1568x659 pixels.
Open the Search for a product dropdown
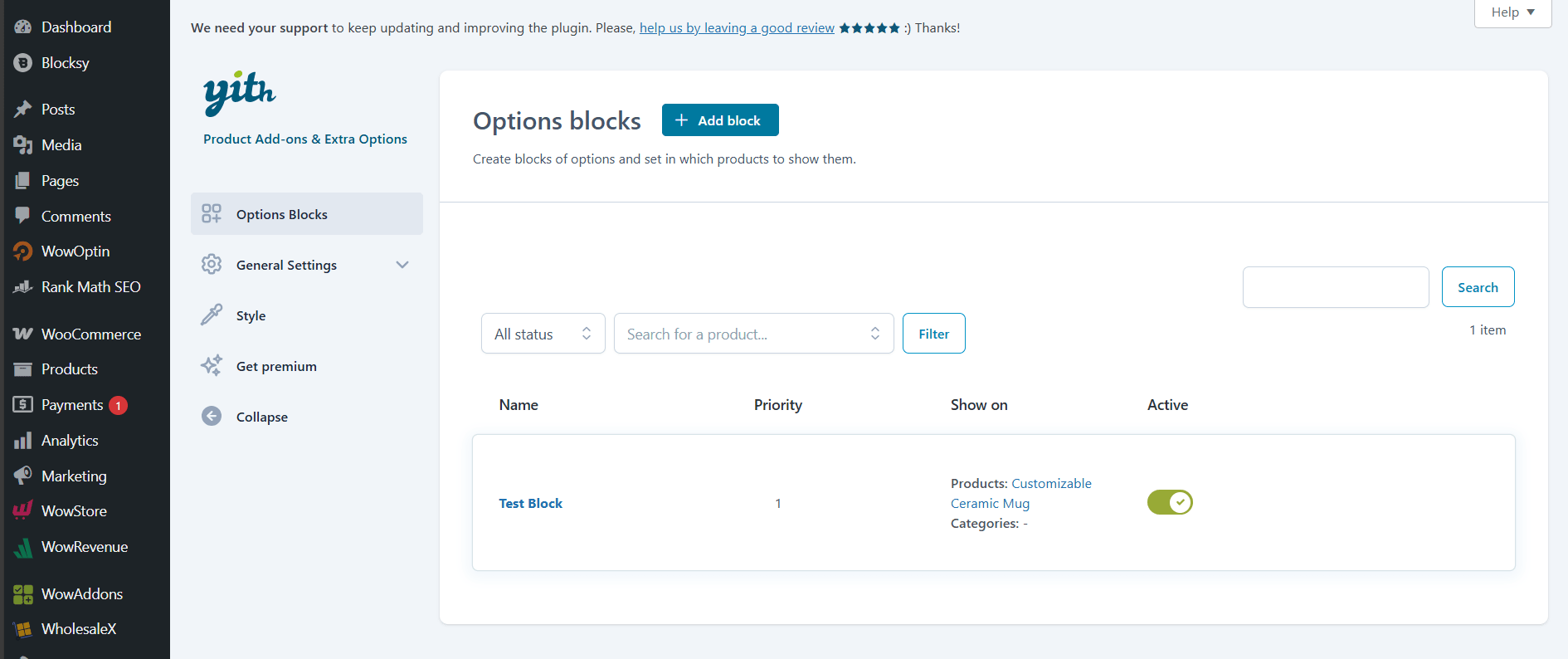click(754, 334)
